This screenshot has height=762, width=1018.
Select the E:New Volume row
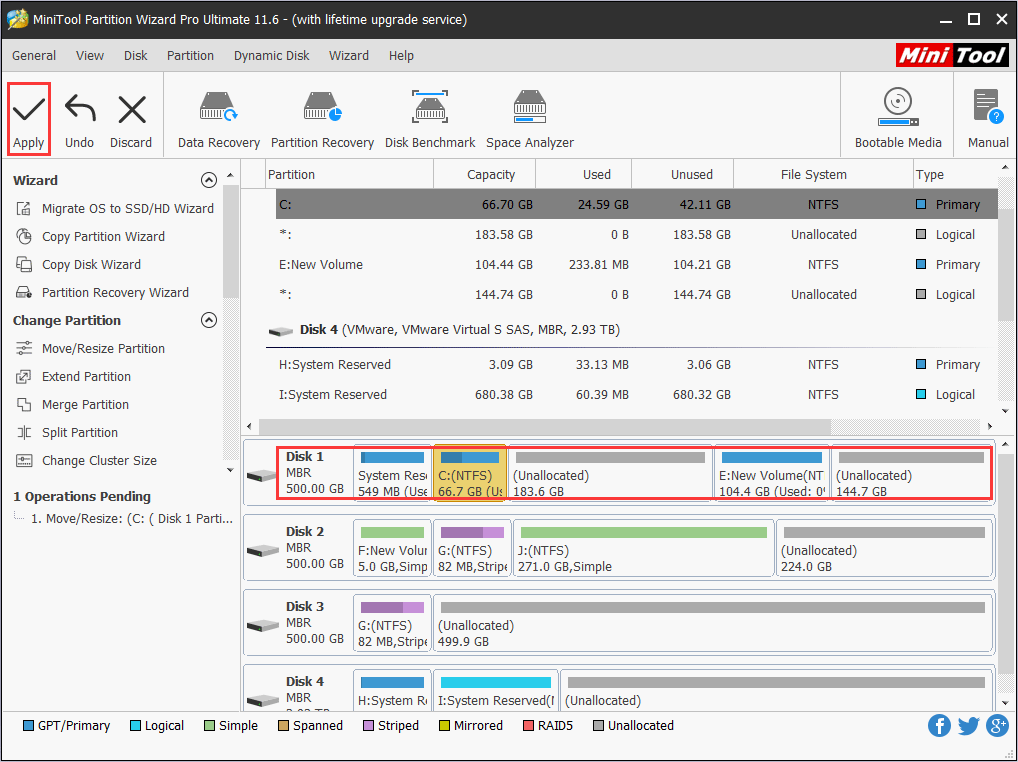(x=636, y=264)
